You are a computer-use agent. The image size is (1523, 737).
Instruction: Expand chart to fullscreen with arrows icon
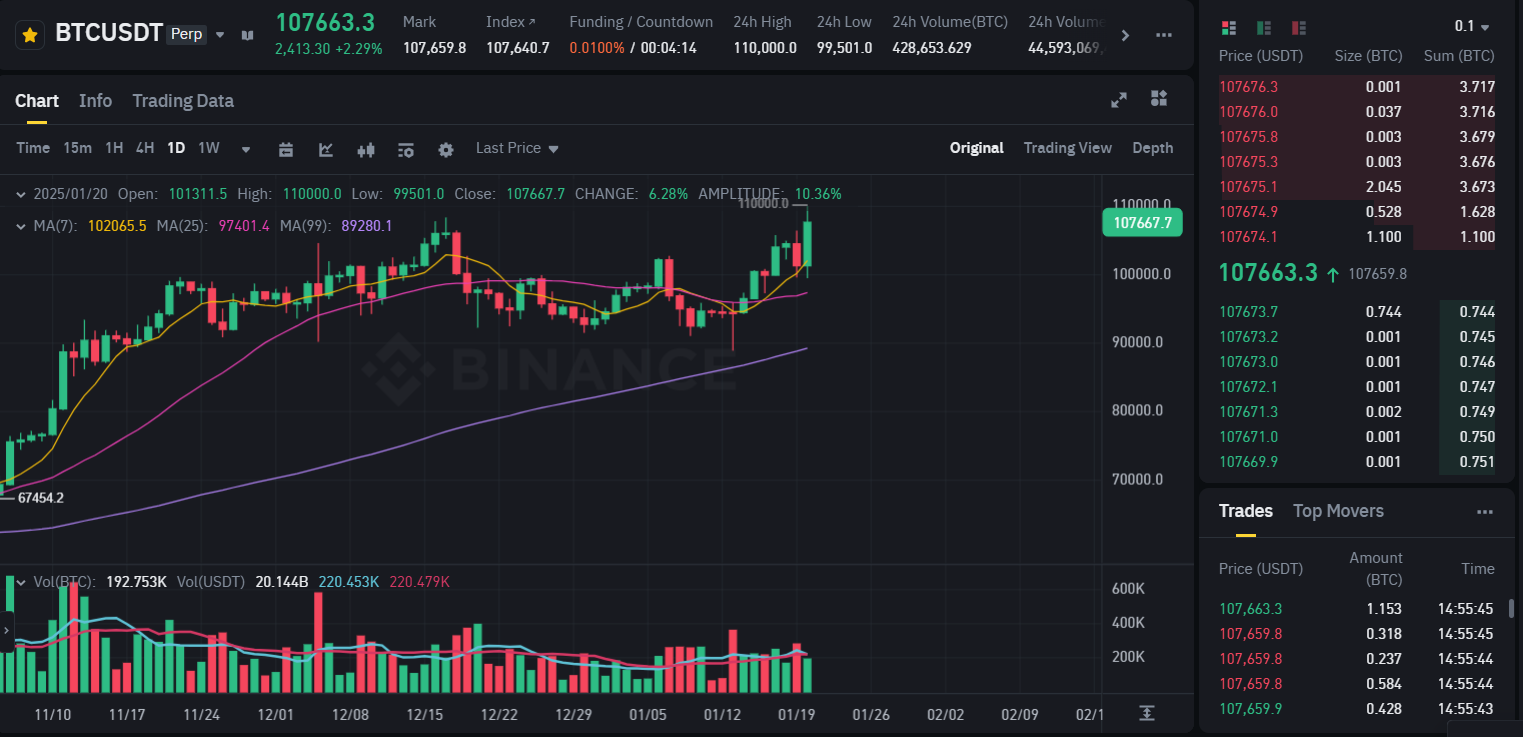(1119, 99)
